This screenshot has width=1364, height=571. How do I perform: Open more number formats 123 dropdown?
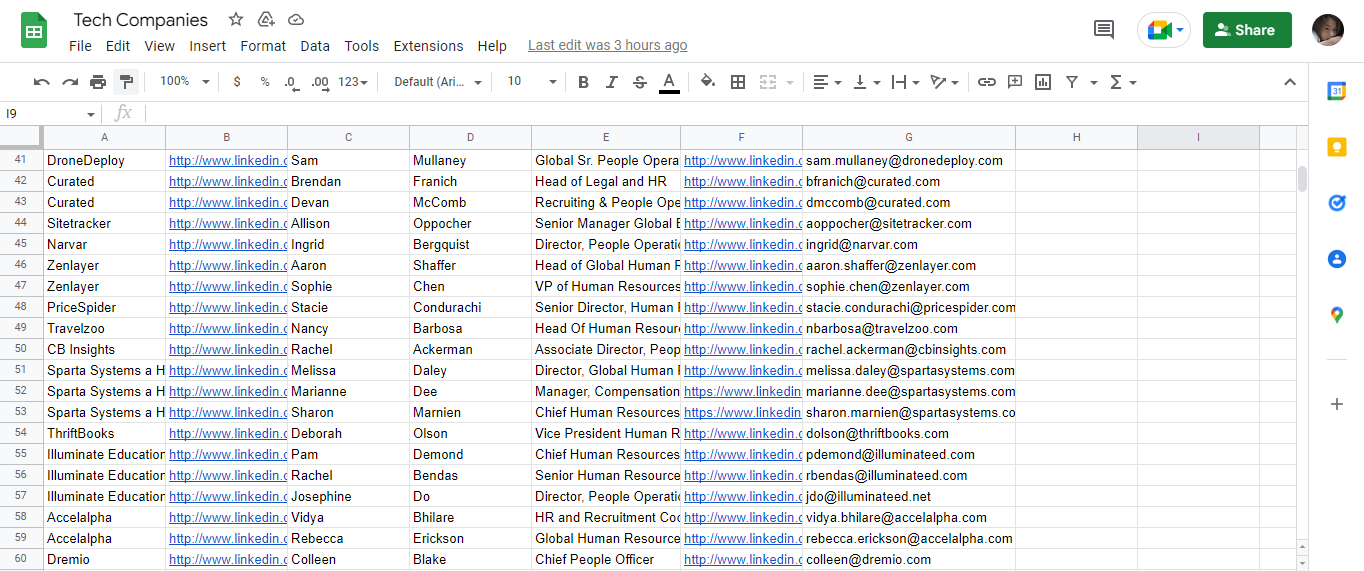click(353, 82)
